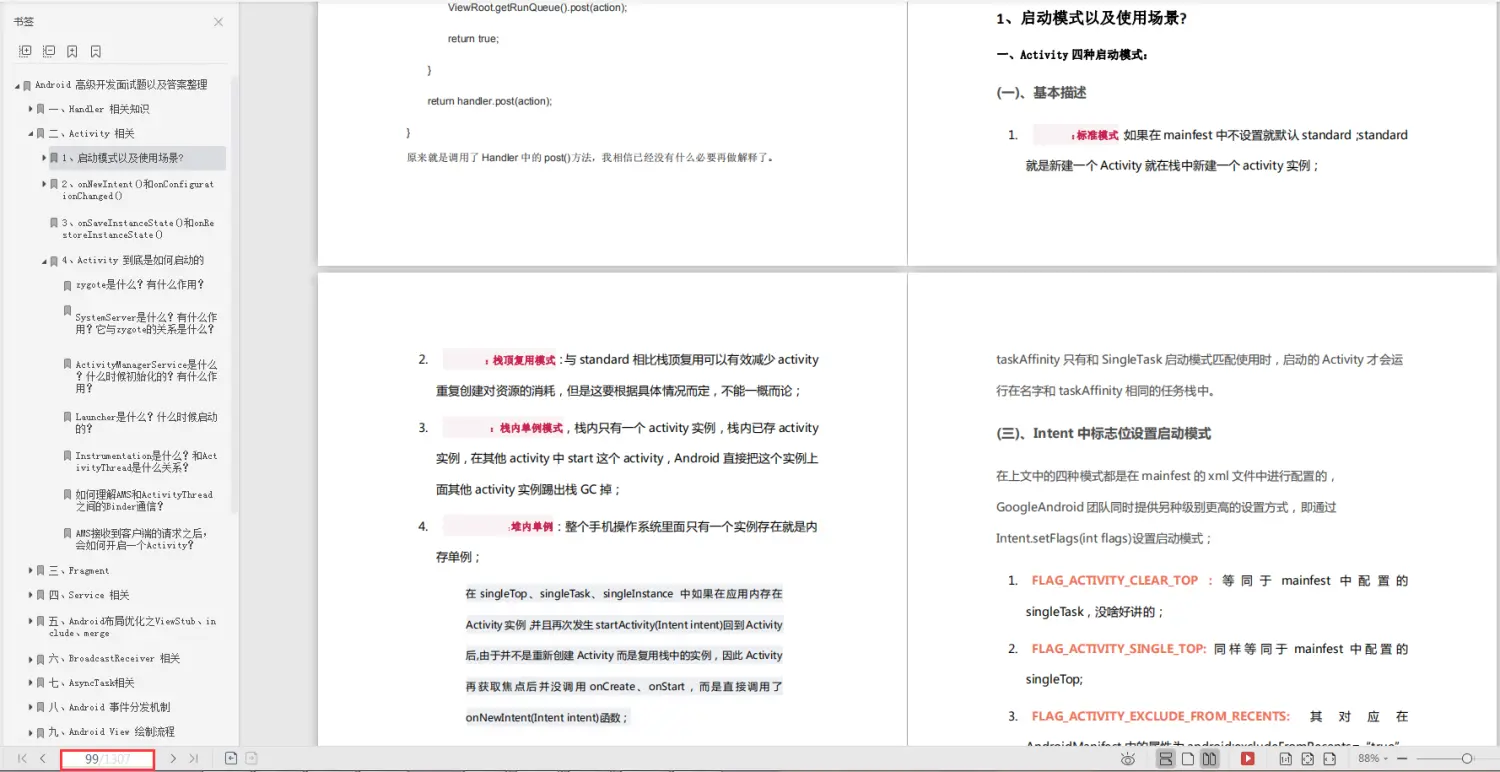
Task: Click heading (一)、基本描述 in document
Action: [x=1041, y=93]
